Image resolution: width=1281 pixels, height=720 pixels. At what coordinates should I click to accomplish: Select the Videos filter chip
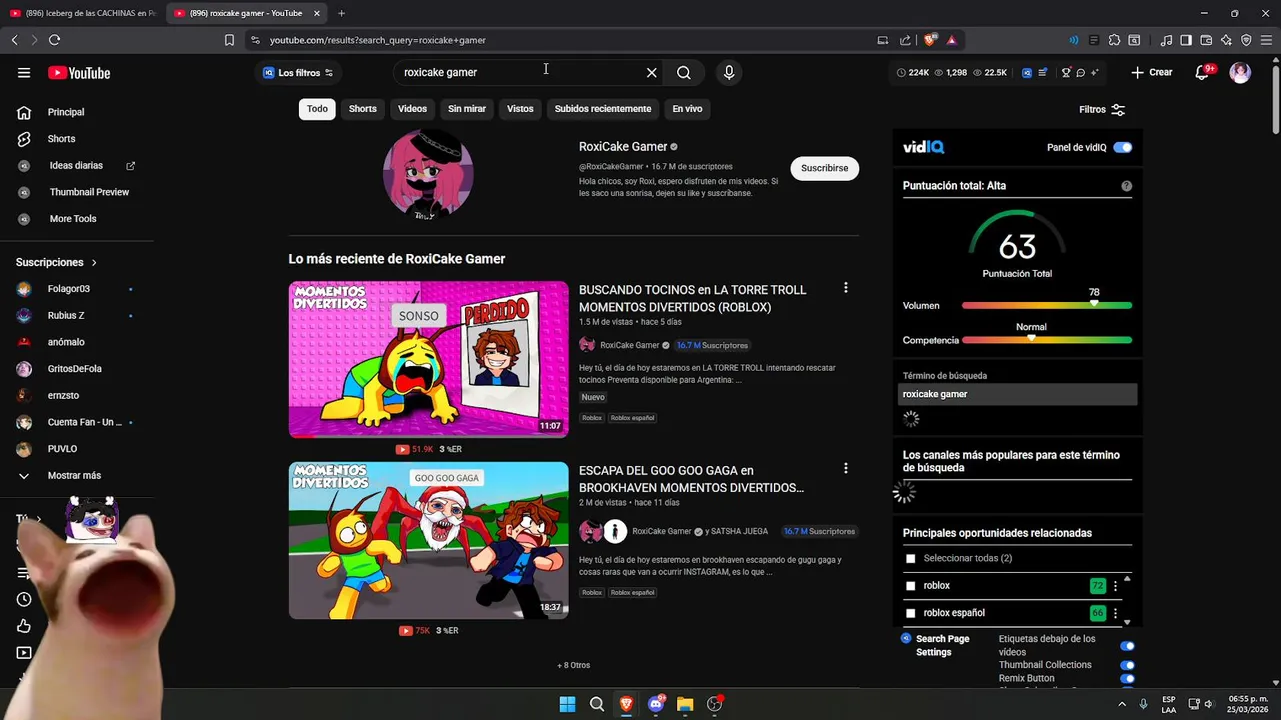pos(412,109)
